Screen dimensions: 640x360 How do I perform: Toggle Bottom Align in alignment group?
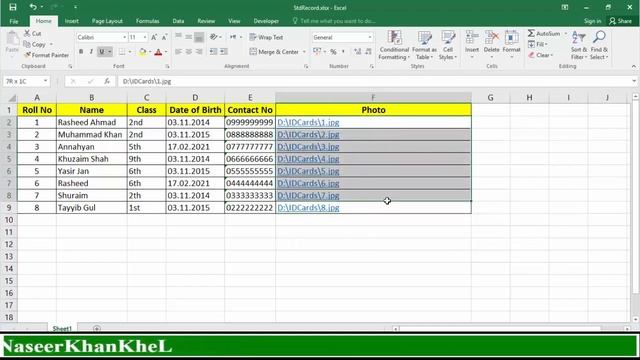(199, 37)
